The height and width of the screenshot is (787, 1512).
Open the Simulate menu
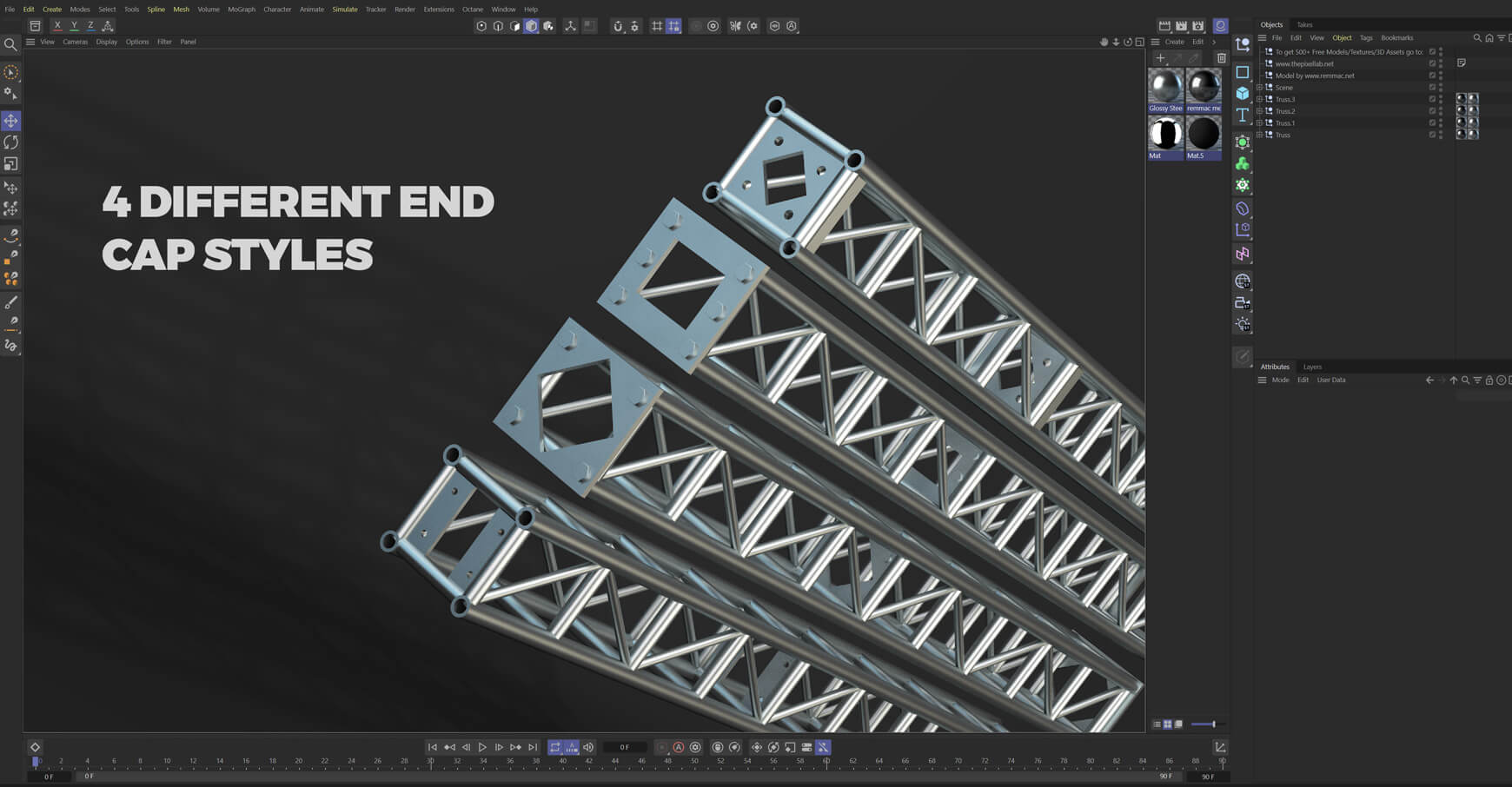345,10
